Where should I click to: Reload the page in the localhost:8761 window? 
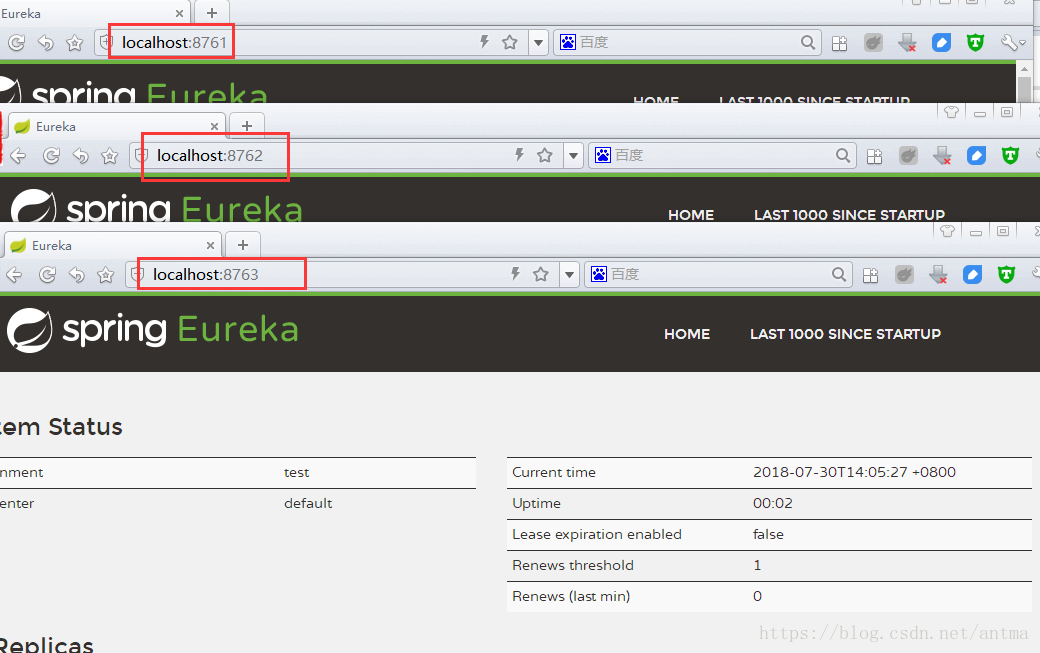click(x=17, y=43)
